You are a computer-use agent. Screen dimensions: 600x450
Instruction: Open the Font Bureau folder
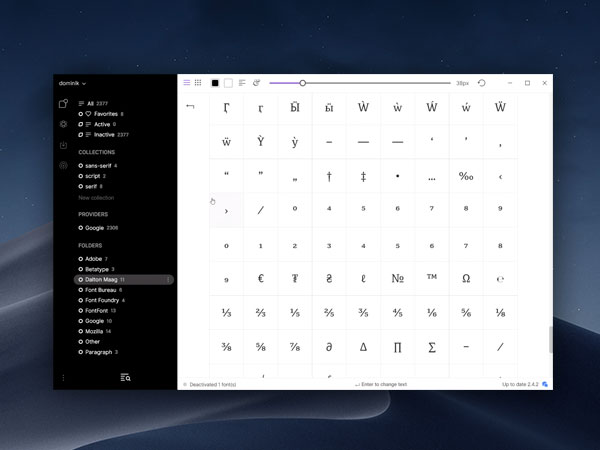click(x=103, y=290)
